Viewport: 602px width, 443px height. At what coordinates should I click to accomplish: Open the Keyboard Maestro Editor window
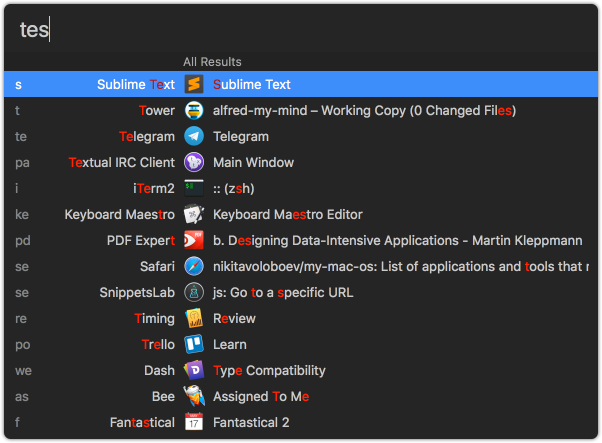pos(288,215)
